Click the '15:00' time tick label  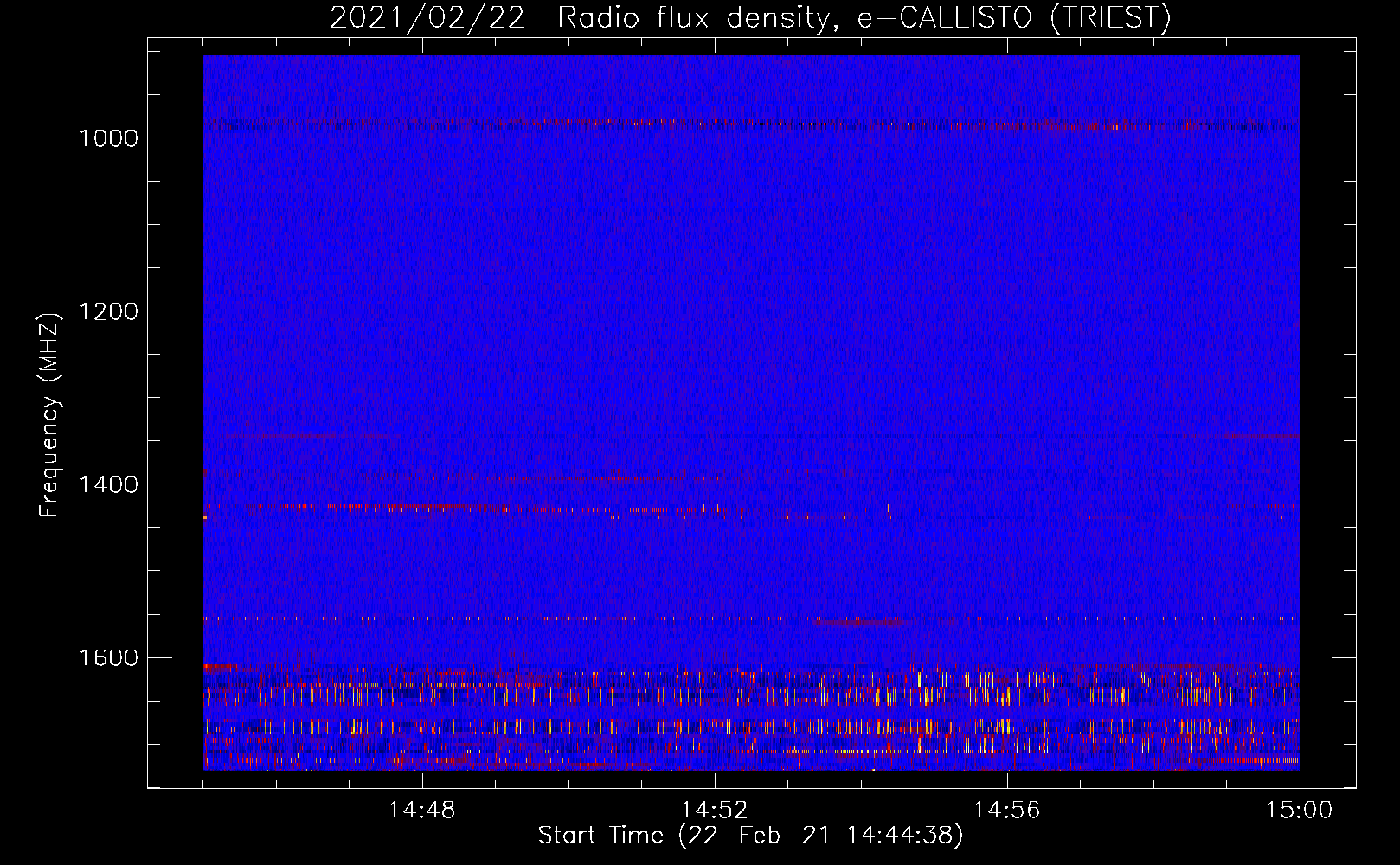pyautogui.click(x=1300, y=810)
